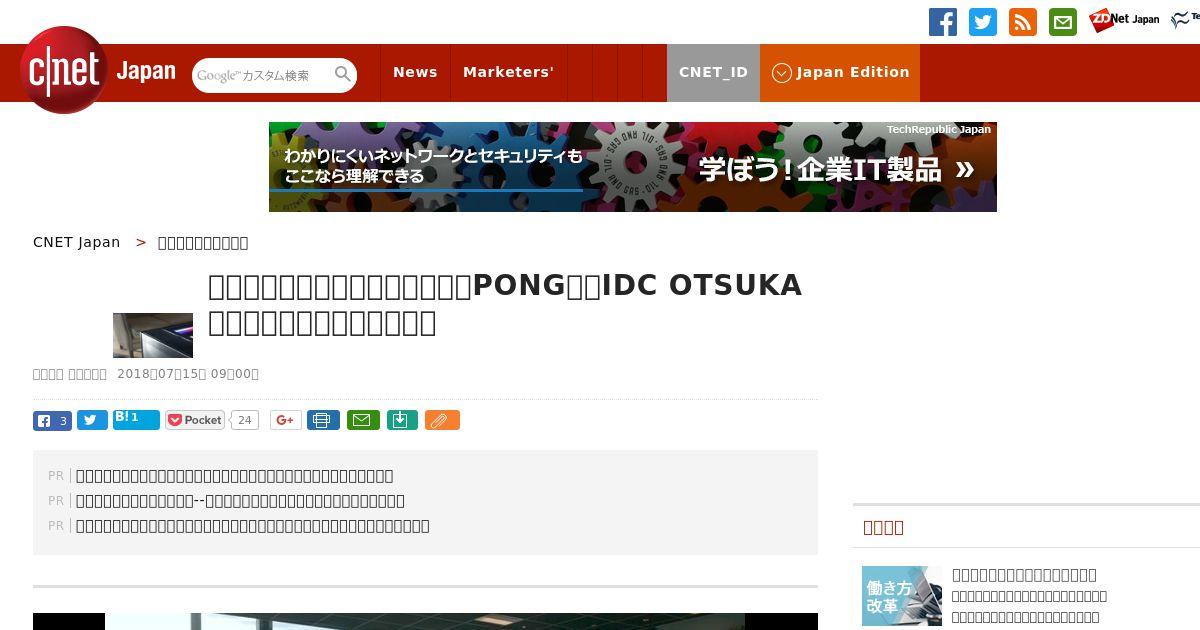Viewport: 1200px width, 630px height.
Task: Open the TechRepublic Japan banner ad
Action: tap(633, 167)
